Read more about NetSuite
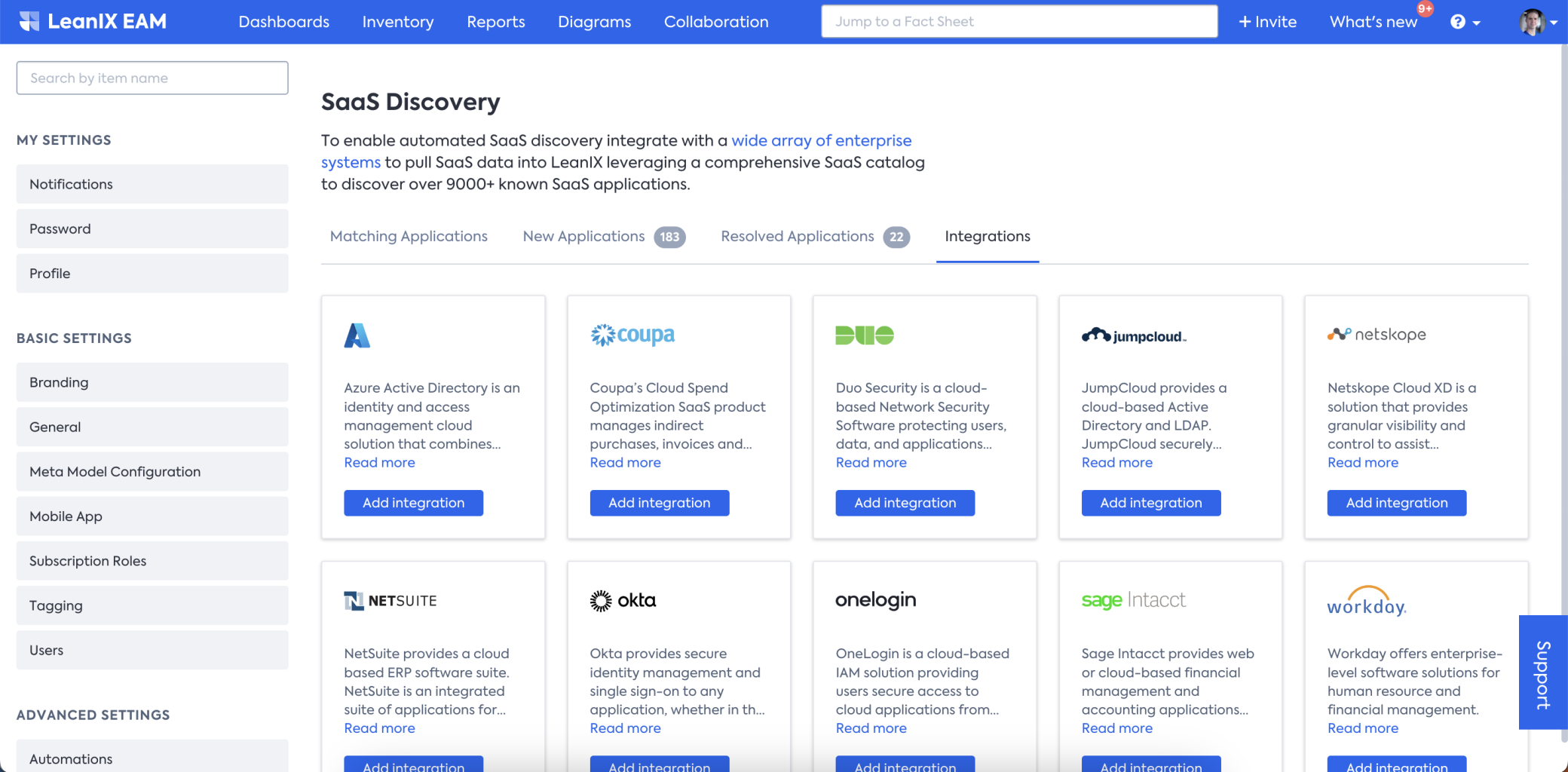The width and height of the screenshot is (1568, 772). coord(379,728)
